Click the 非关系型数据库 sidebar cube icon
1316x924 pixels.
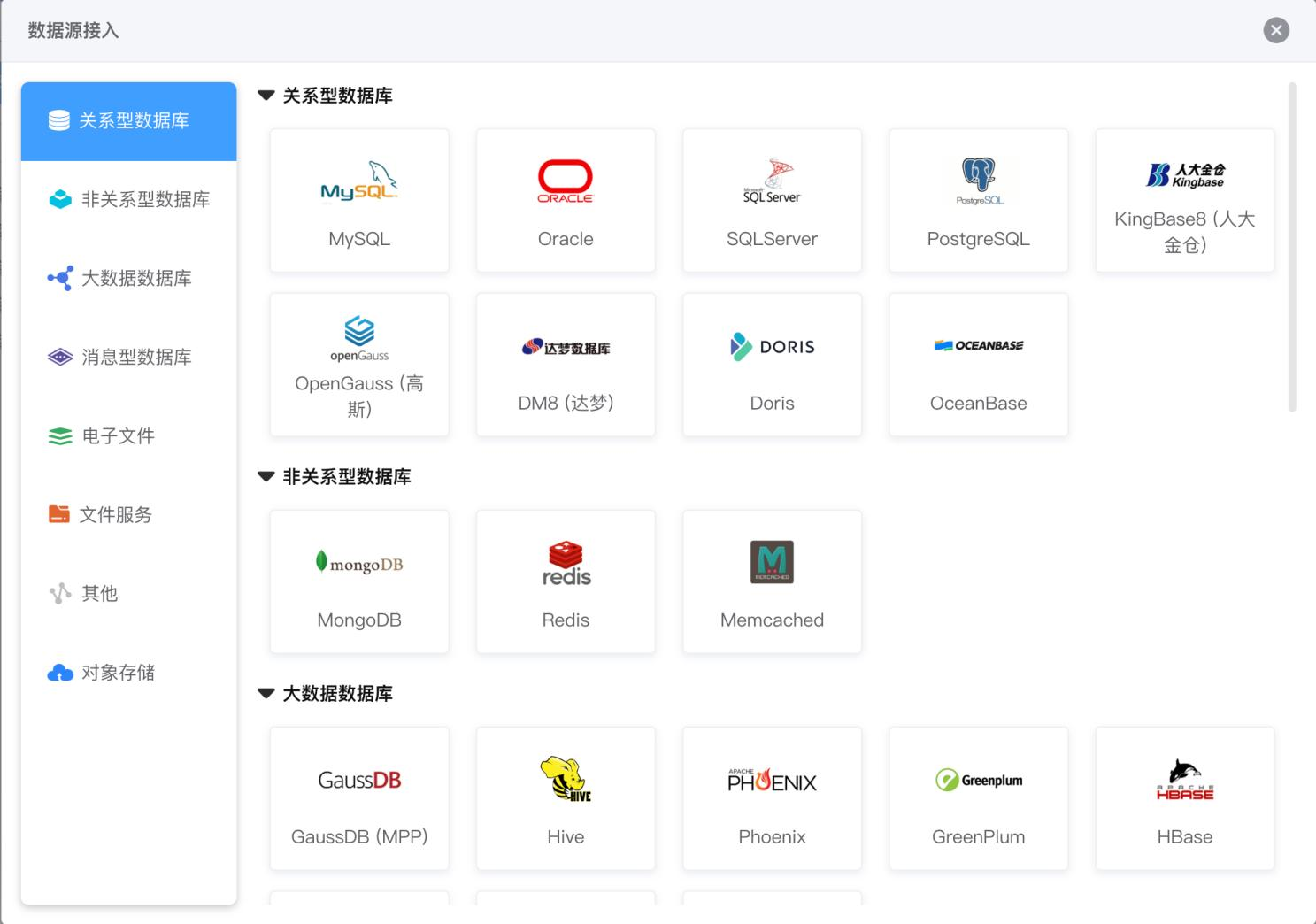coord(60,199)
